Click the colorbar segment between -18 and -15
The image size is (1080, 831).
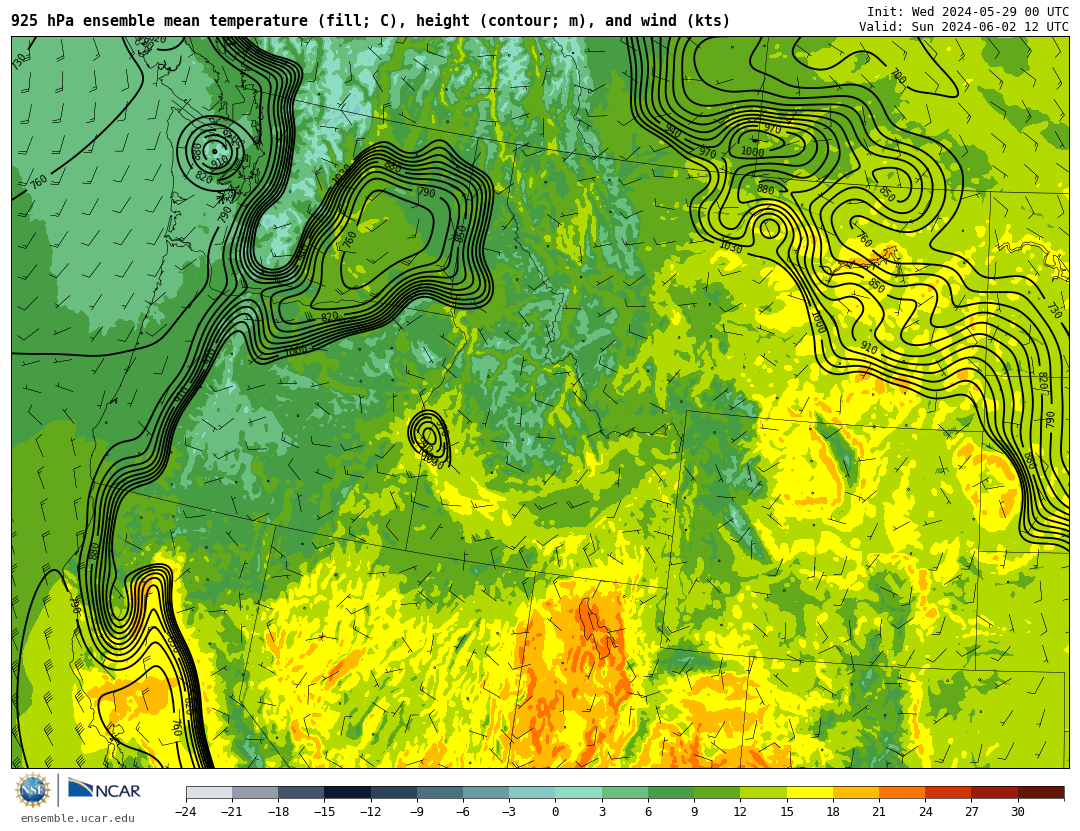pos(302,792)
